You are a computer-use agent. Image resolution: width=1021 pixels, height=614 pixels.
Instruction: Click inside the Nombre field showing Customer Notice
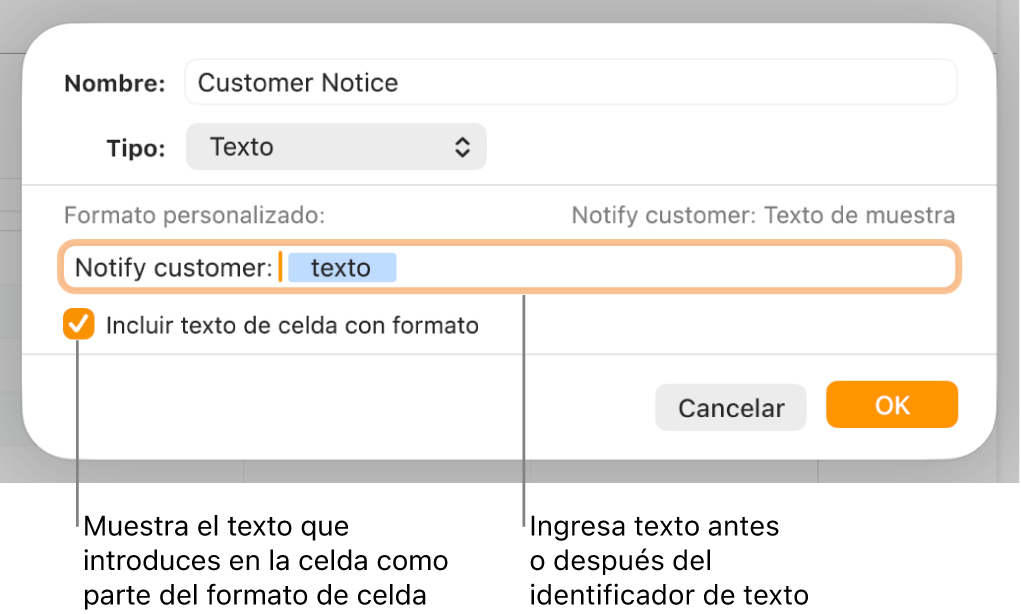point(570,83)
